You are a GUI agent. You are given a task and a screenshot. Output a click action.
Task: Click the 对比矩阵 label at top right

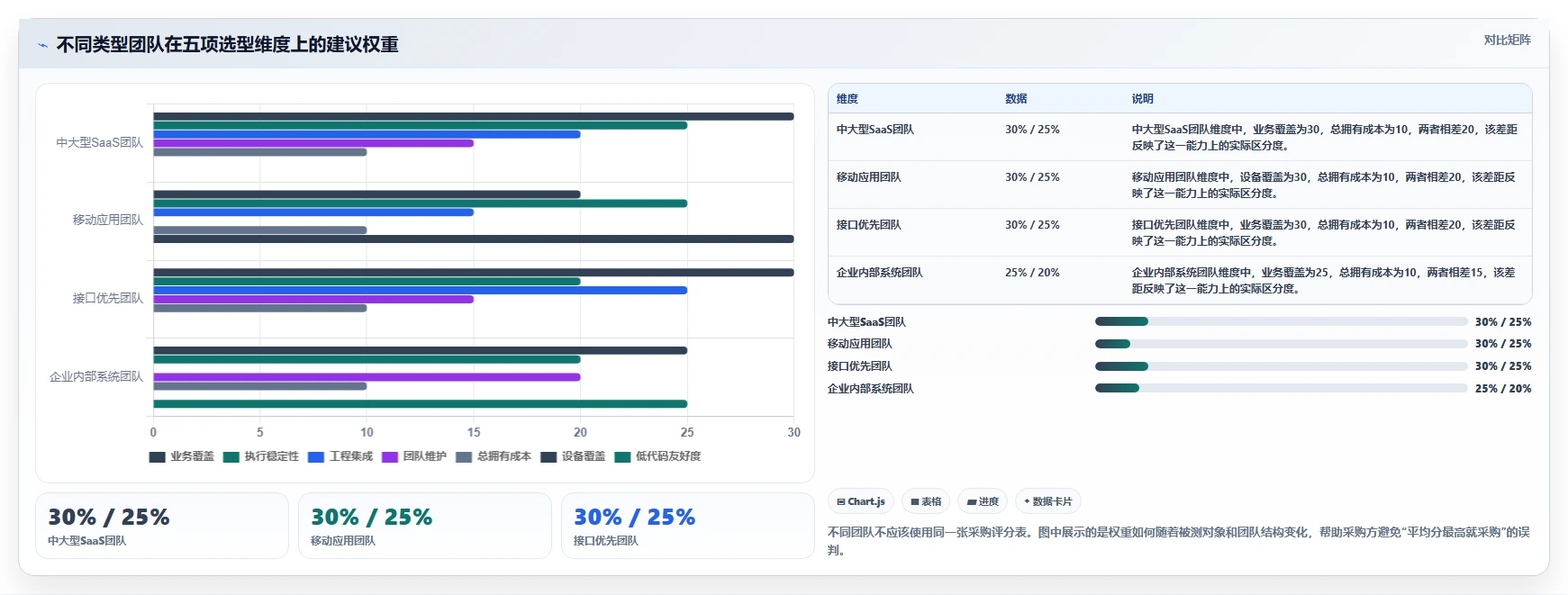tap(1508, 40)
